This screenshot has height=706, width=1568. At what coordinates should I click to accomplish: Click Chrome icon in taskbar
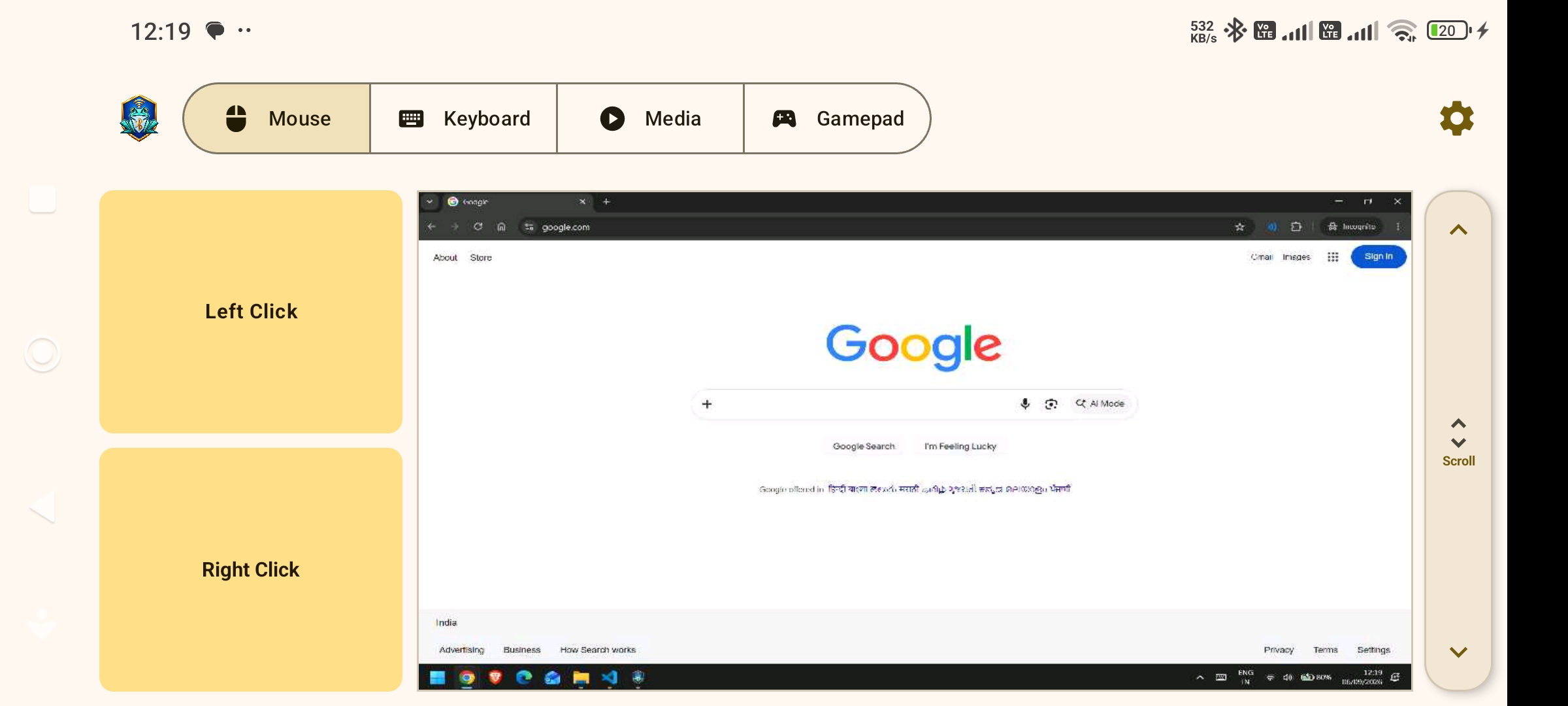(x=466, y=678)
